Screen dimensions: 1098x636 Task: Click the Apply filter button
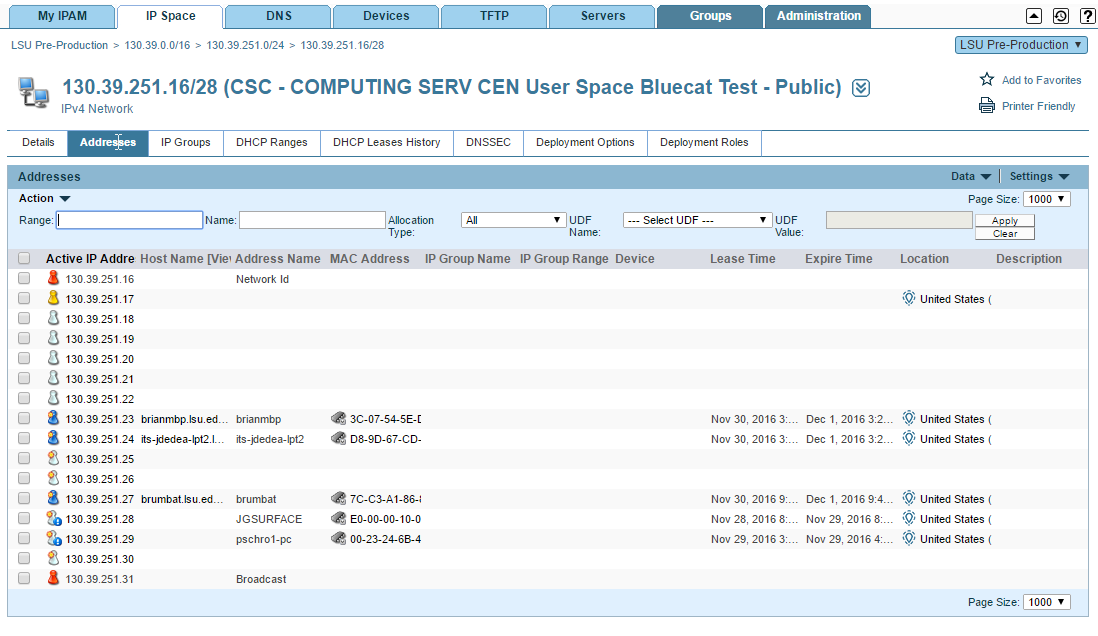(x=1004, y=221)
